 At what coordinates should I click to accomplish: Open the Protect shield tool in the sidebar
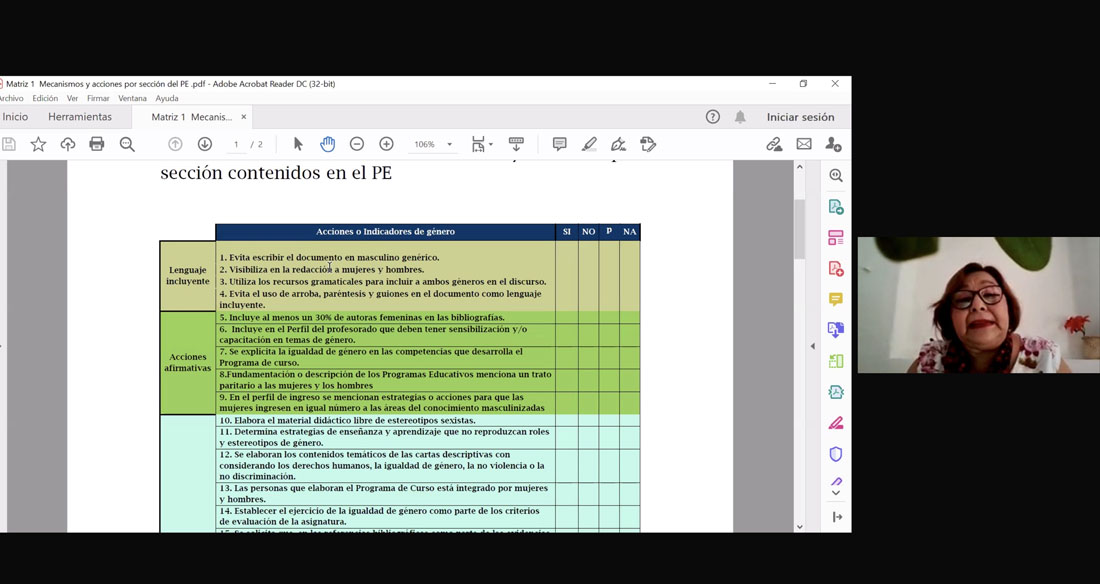pyautogui.click(x=836, y=454)
